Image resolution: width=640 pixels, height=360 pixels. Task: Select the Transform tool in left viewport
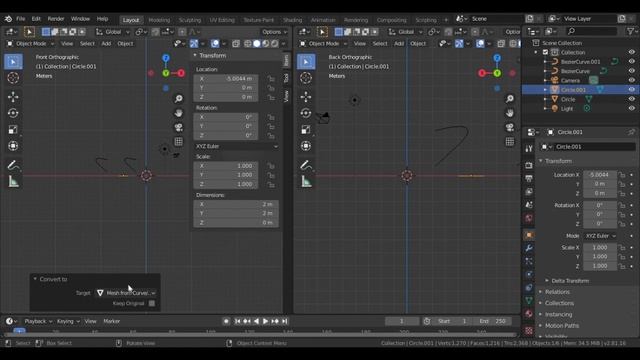(x=13, y=146)
